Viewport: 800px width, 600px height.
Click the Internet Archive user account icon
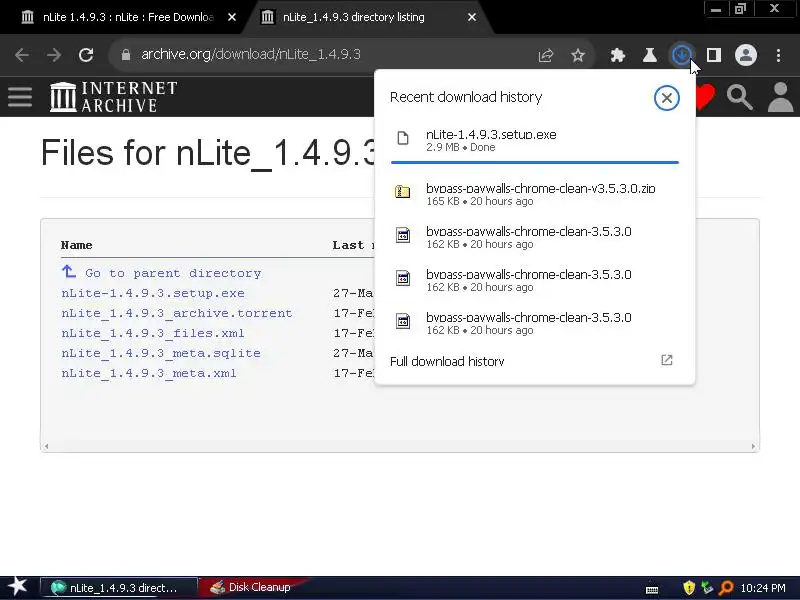click(x=781, y=97)
